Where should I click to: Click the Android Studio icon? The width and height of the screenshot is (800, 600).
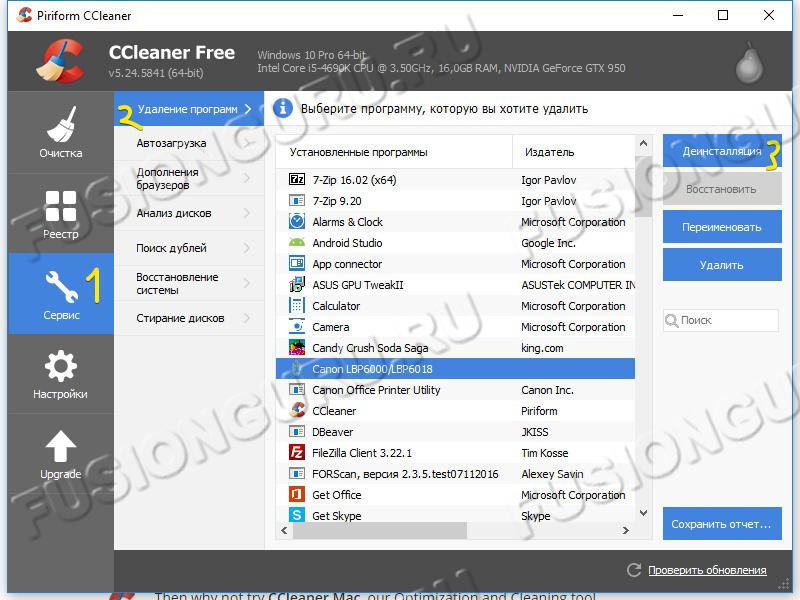tap(297, 242)
